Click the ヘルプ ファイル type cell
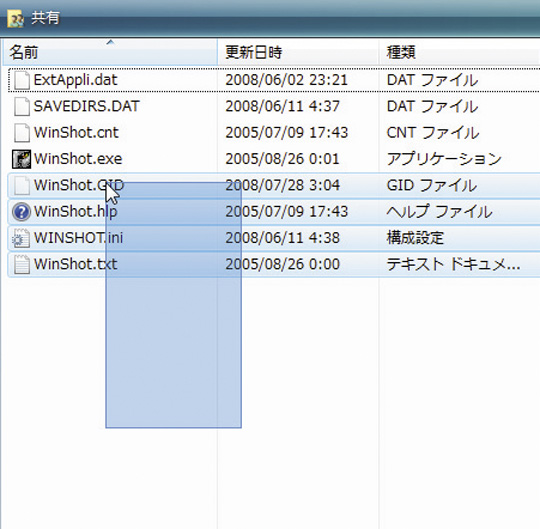This screenshot has height=529, width=540. tap(439, 212)
